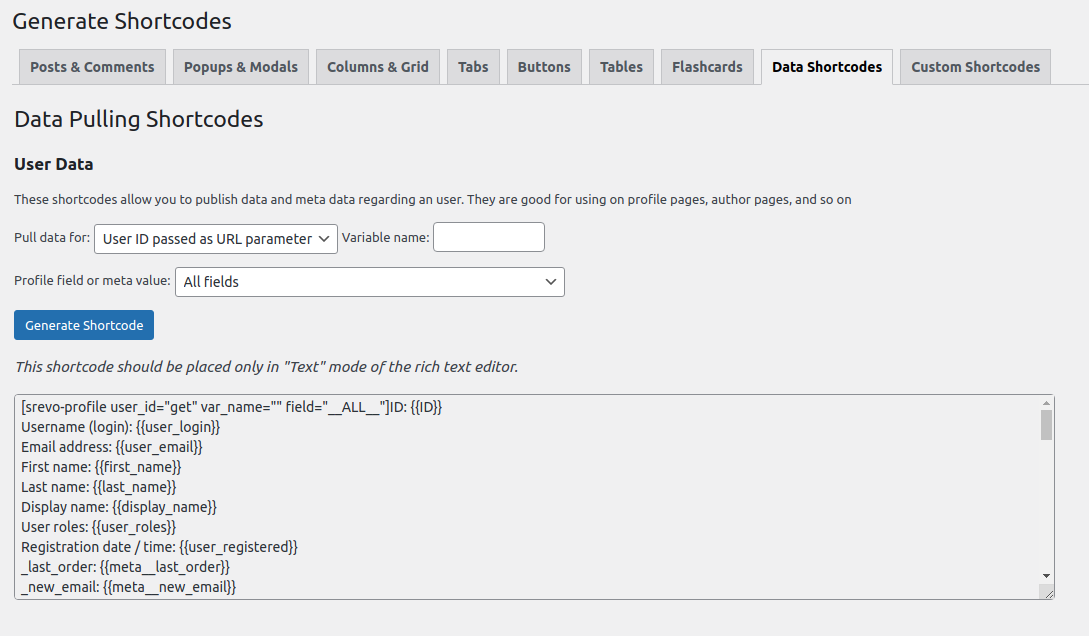Switch to the Flashcards tab
1089x636 pixels.
coord(707,66)
